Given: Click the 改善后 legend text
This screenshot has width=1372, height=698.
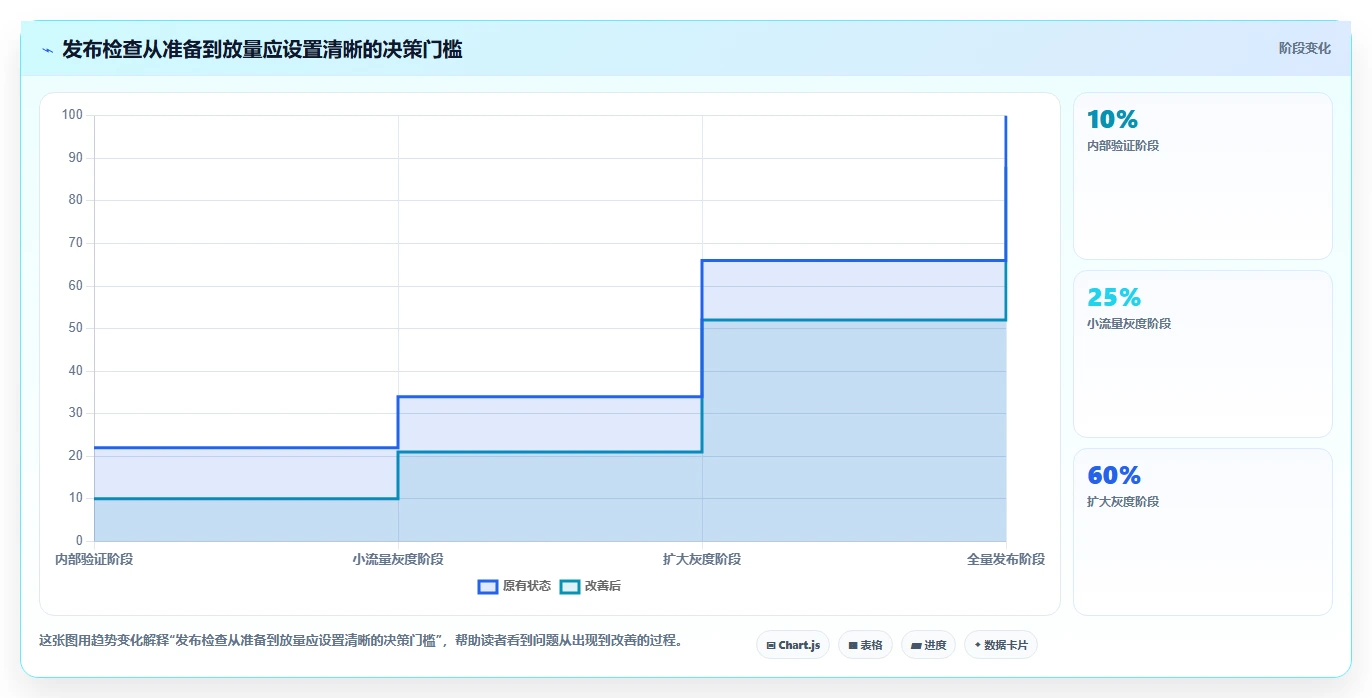Looking at the screenshot, I should (x=603, y=586).
